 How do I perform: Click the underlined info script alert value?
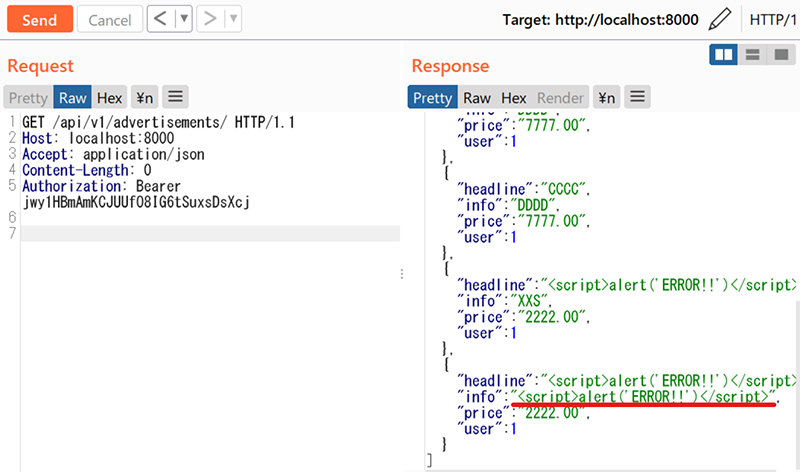click(x=643, y=397)
